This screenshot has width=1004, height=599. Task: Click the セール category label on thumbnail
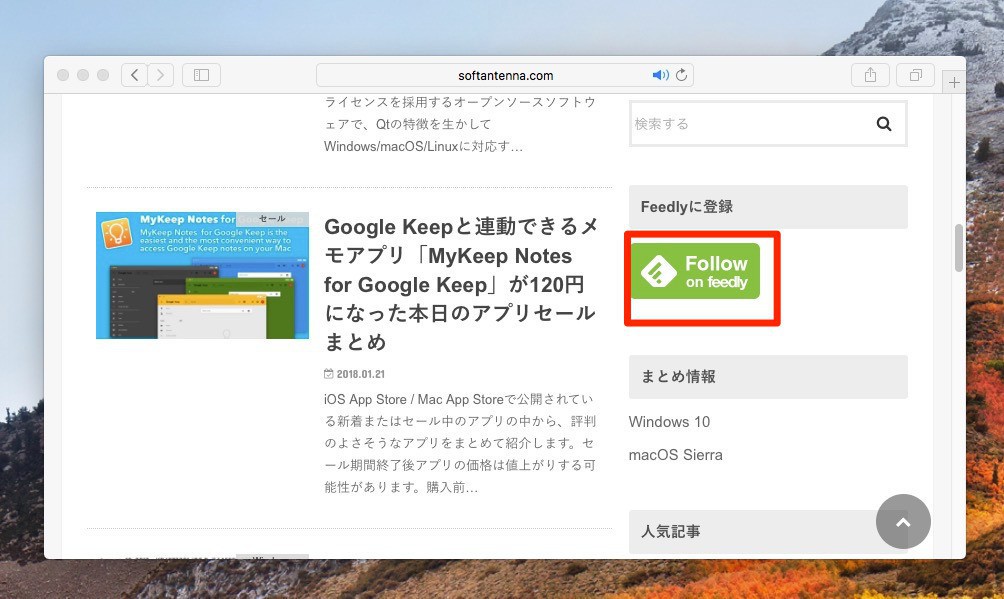(x=272, y=218)
